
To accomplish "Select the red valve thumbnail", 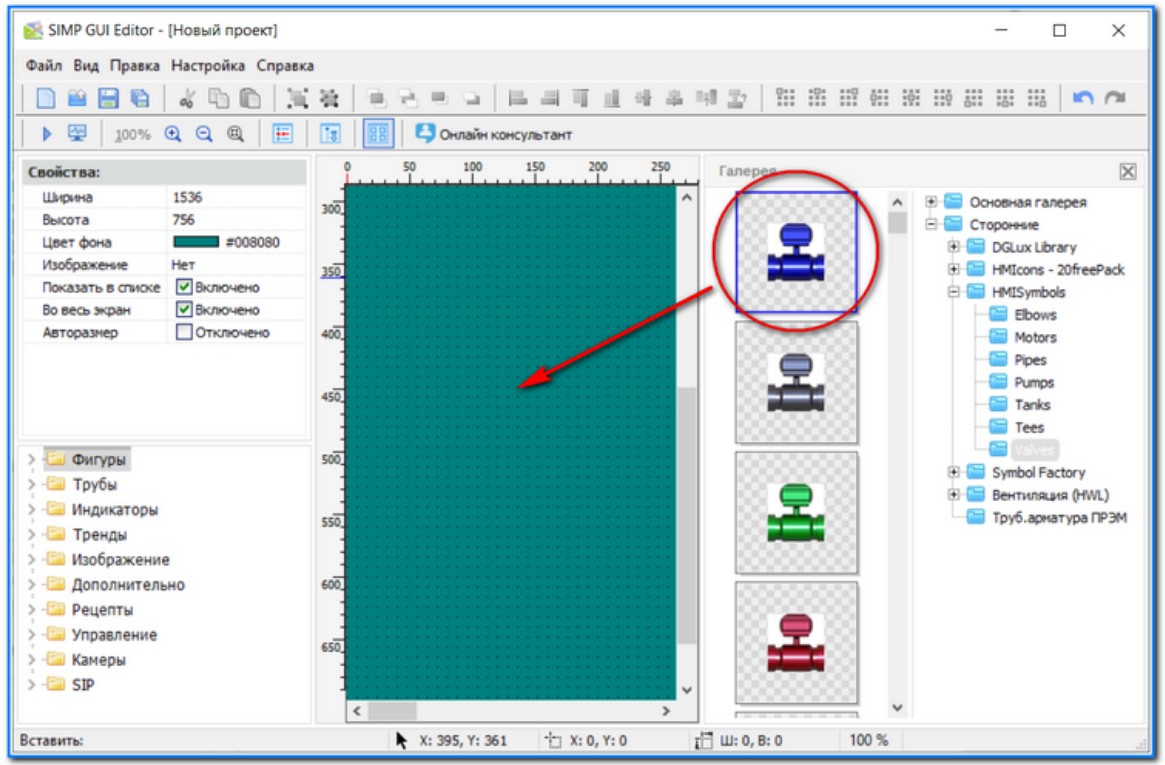I will pos(796,643).
